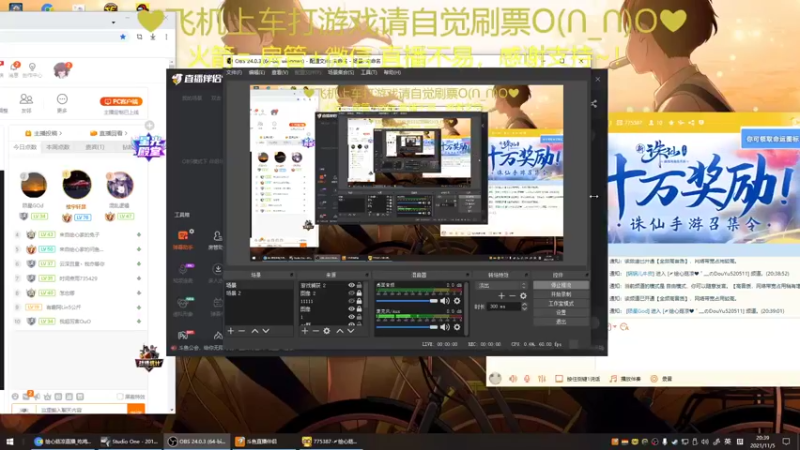The height and width of the screenshot is (450, 800).
Task: Click 开始录制 button in OBS
Action: pos(561,294)
